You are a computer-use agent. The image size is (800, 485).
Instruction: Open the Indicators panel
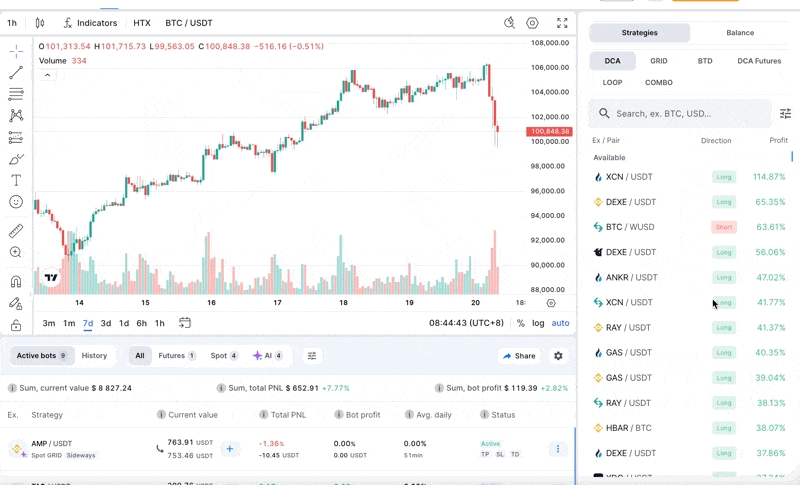89,23
